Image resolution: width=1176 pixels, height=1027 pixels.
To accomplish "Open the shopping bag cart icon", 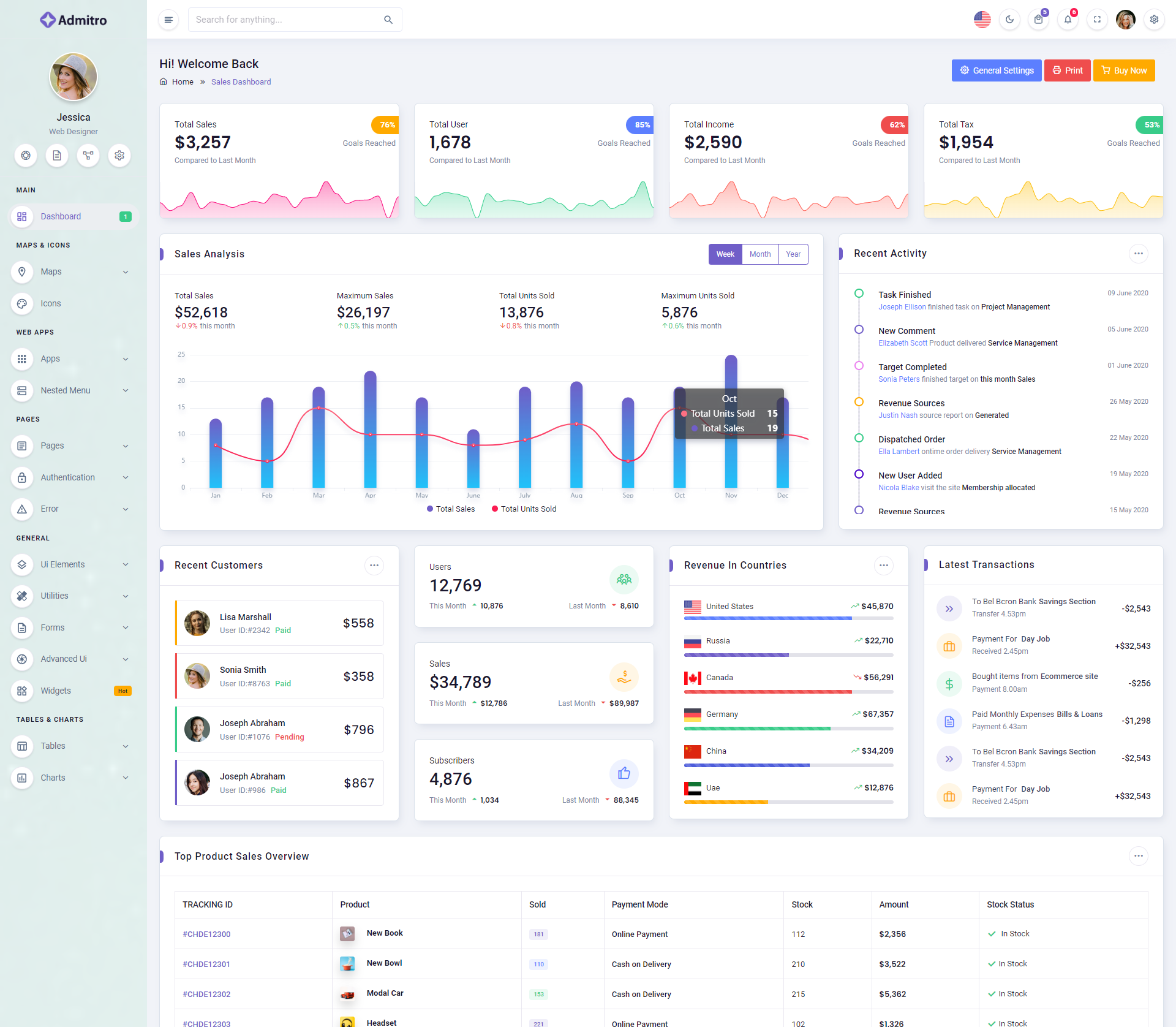I will click(x=1038, y=20).
